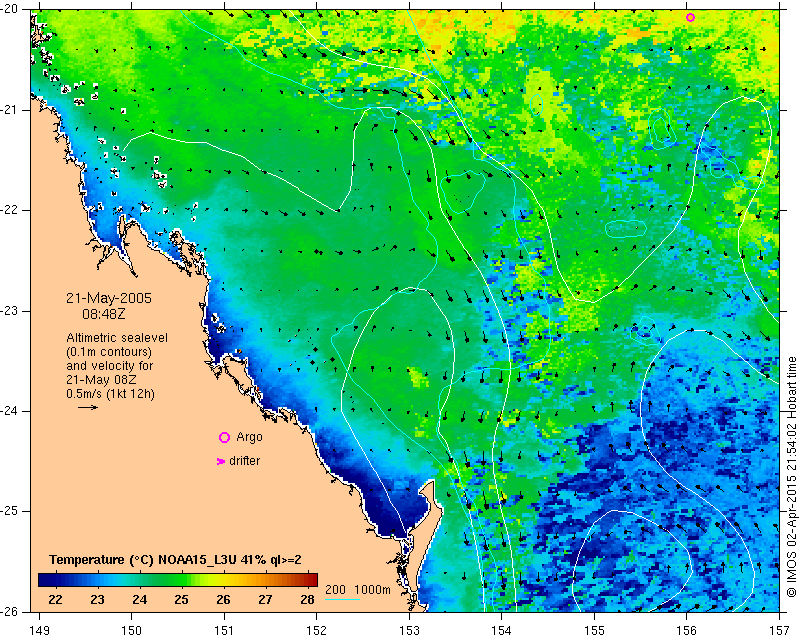Click the '152' longitude axis label
This screenshot has height=640, width=800.
316,631
